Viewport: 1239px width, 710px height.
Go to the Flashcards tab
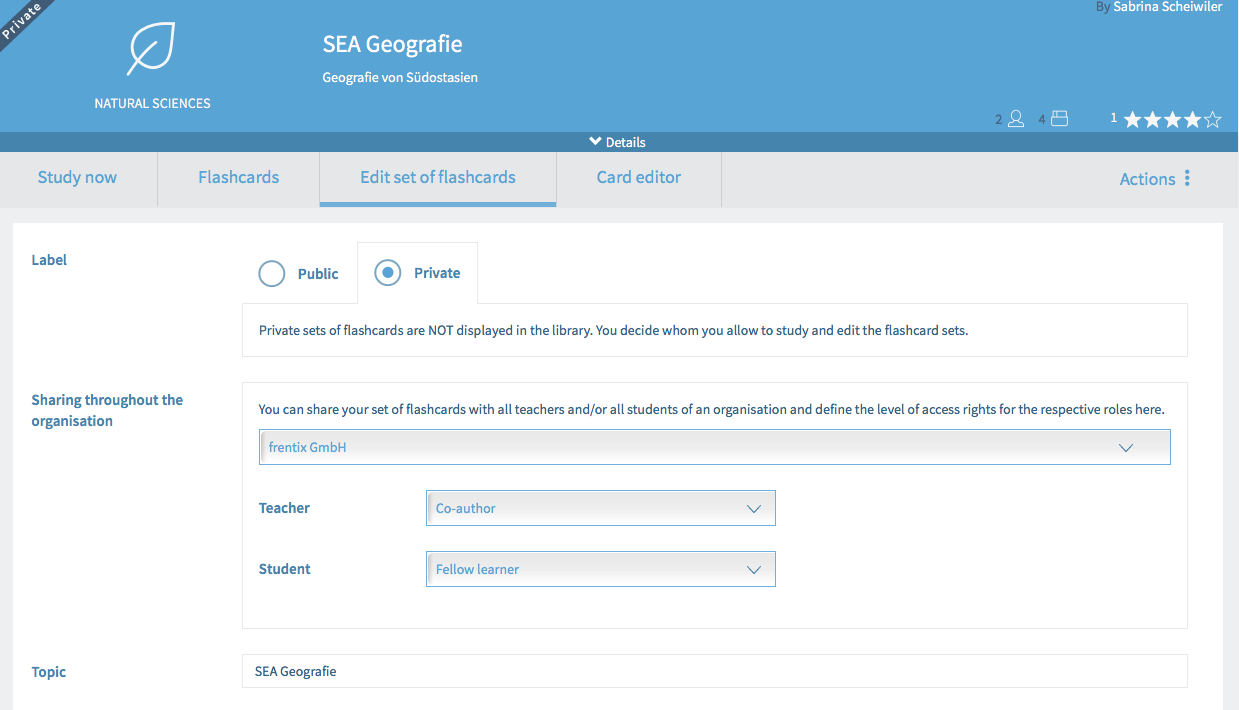[x=238, y=178]
